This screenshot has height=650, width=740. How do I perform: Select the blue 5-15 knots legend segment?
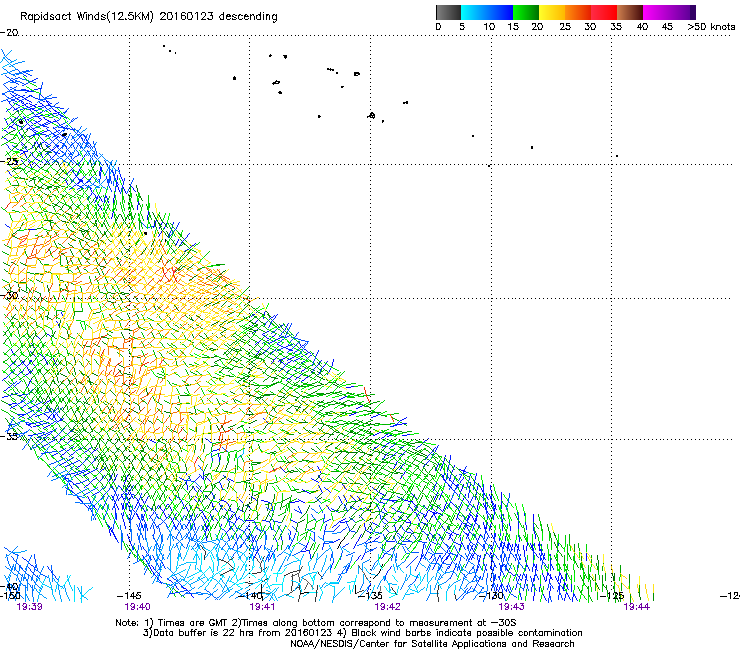(x=487, y=12)
